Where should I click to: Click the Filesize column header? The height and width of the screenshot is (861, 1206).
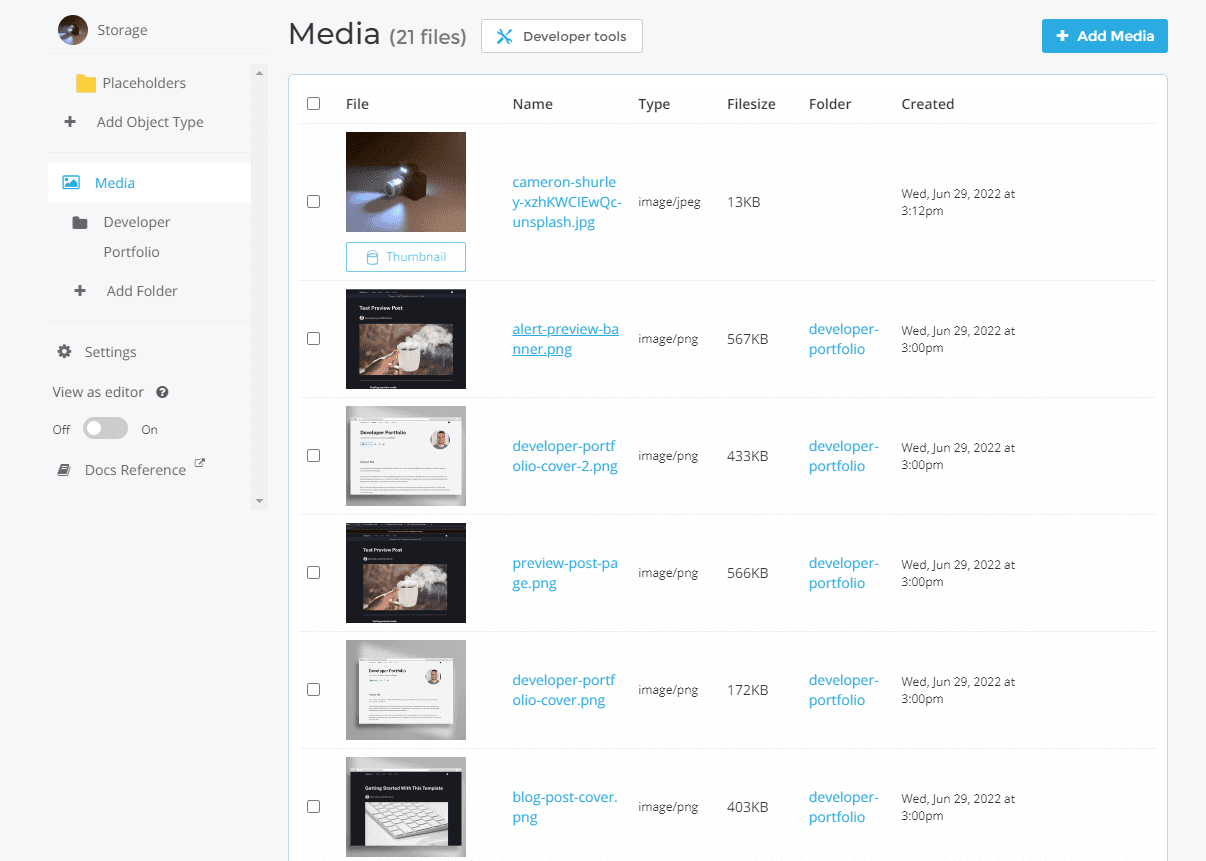751,104
